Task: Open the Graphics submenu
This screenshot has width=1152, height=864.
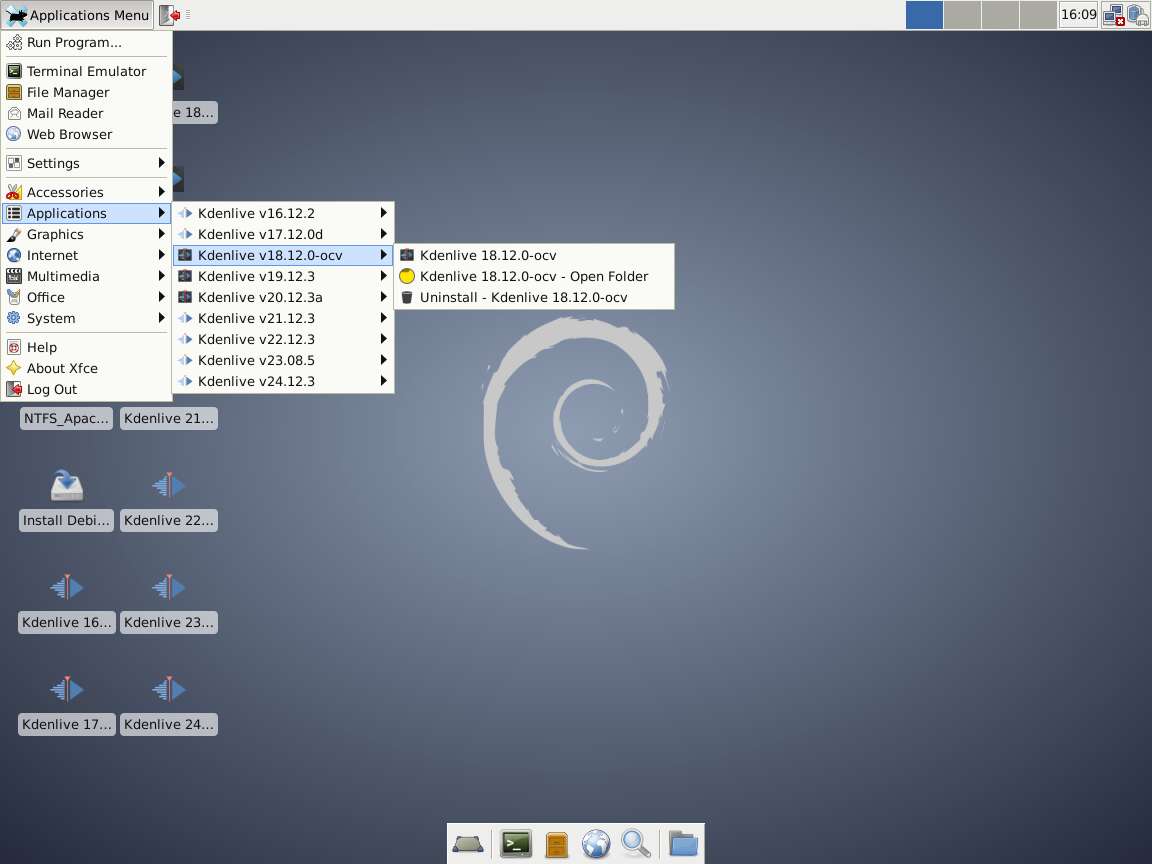Action: click(86, 234)
